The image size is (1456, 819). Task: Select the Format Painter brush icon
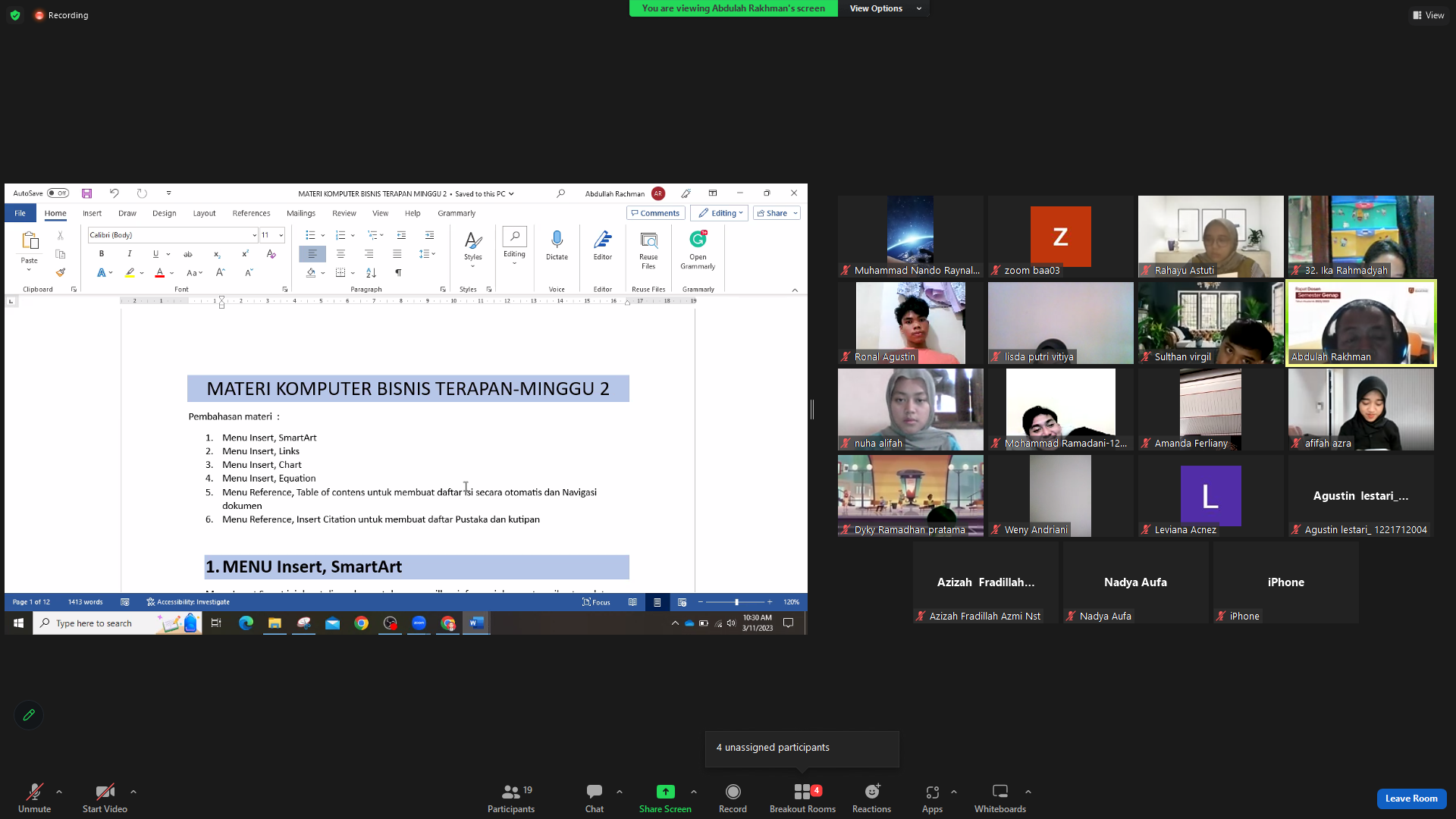pos(61,272)
